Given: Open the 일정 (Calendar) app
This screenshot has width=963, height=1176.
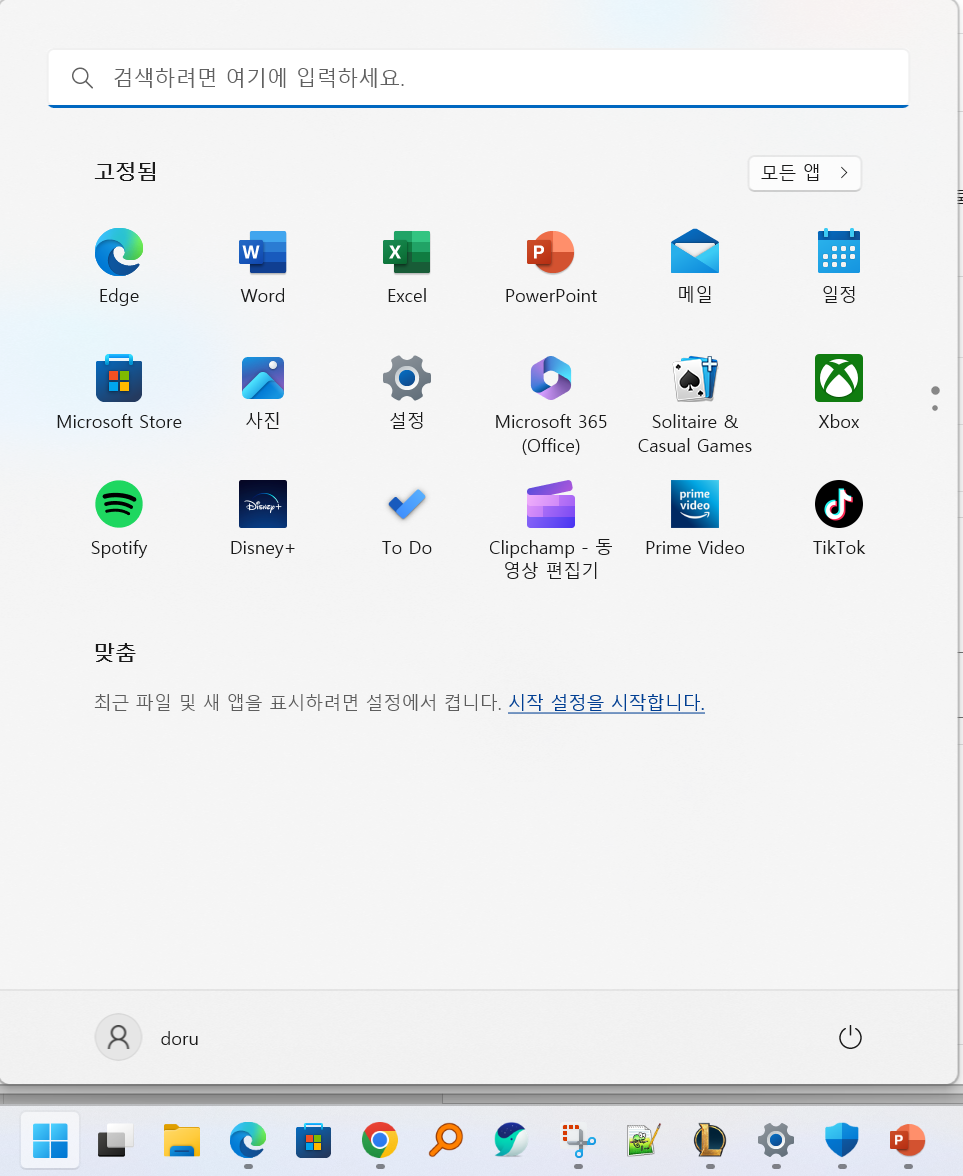Looking at the screenshot, I should 838,266.
